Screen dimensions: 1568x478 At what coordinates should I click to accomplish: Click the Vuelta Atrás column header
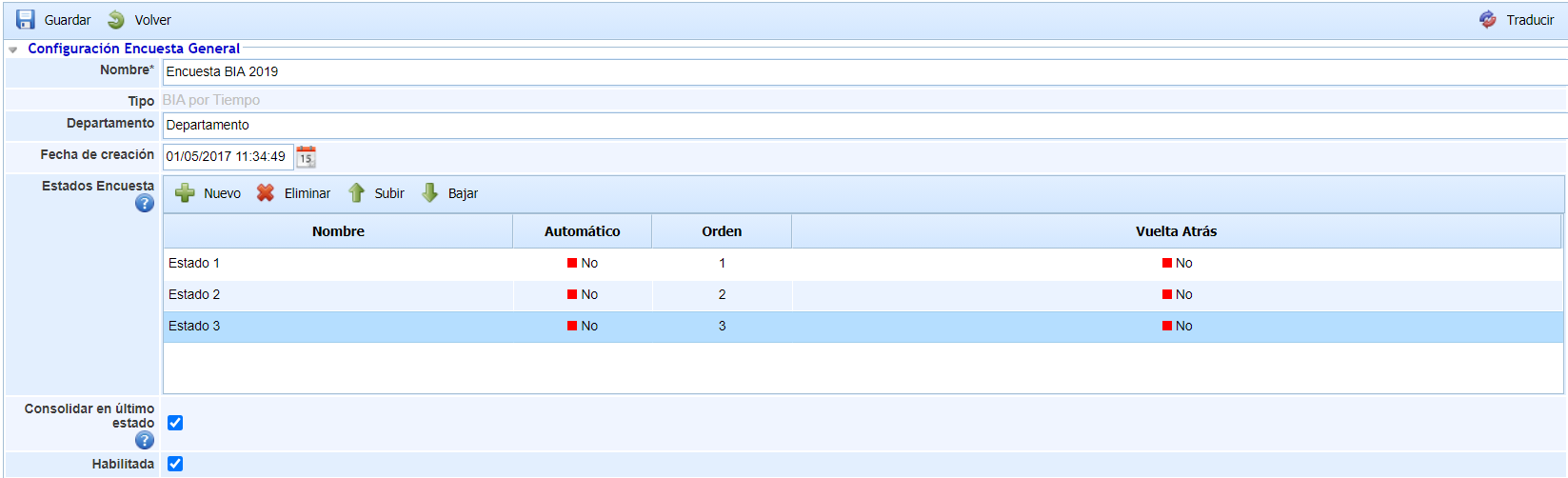(x=1176, y=231)
